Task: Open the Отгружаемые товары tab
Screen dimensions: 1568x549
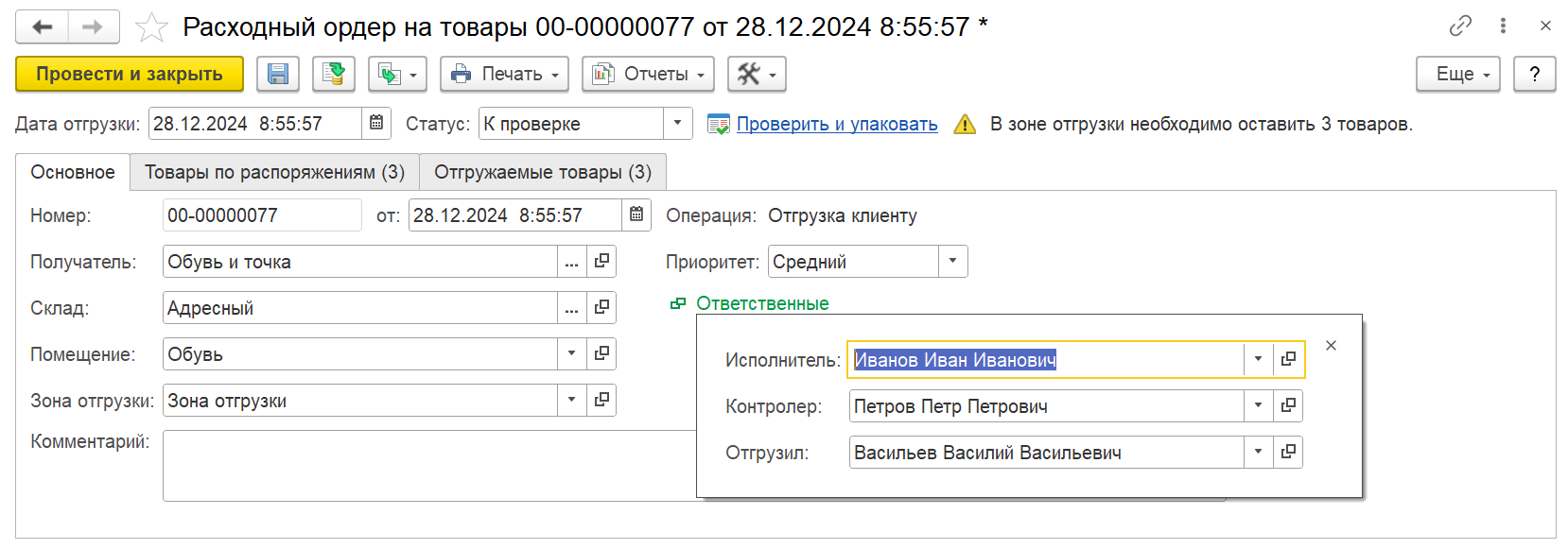Action: point(543,172)
